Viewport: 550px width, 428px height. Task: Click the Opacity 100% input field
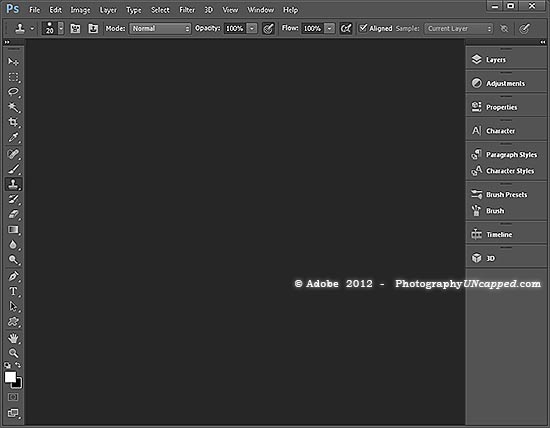click(x=235, y=28)
